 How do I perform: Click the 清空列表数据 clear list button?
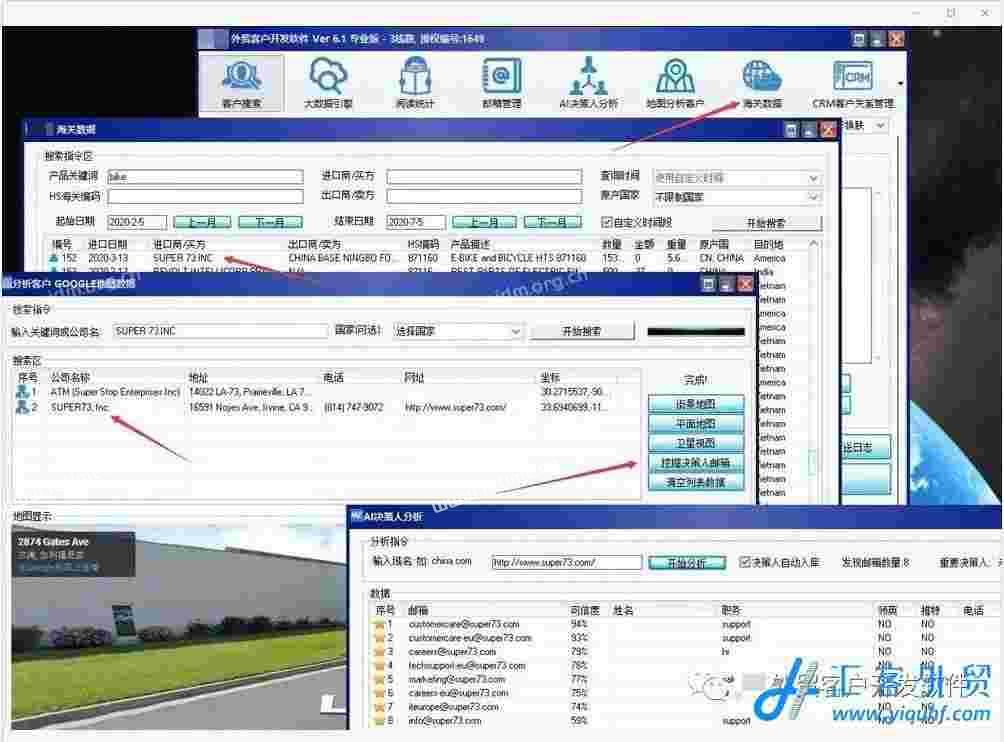point(696,482)
